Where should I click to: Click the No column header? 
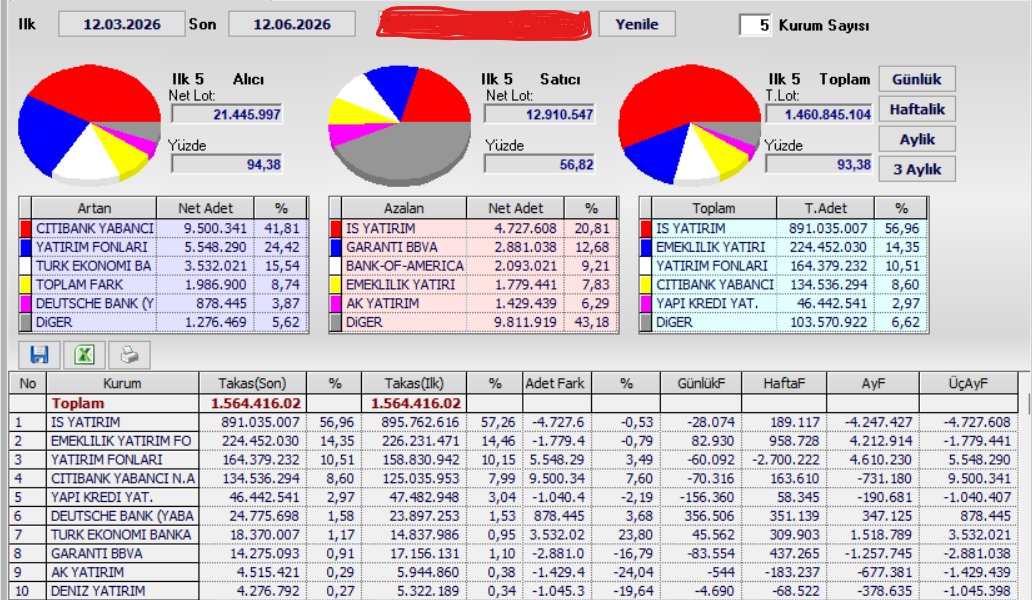click(28, 384)
